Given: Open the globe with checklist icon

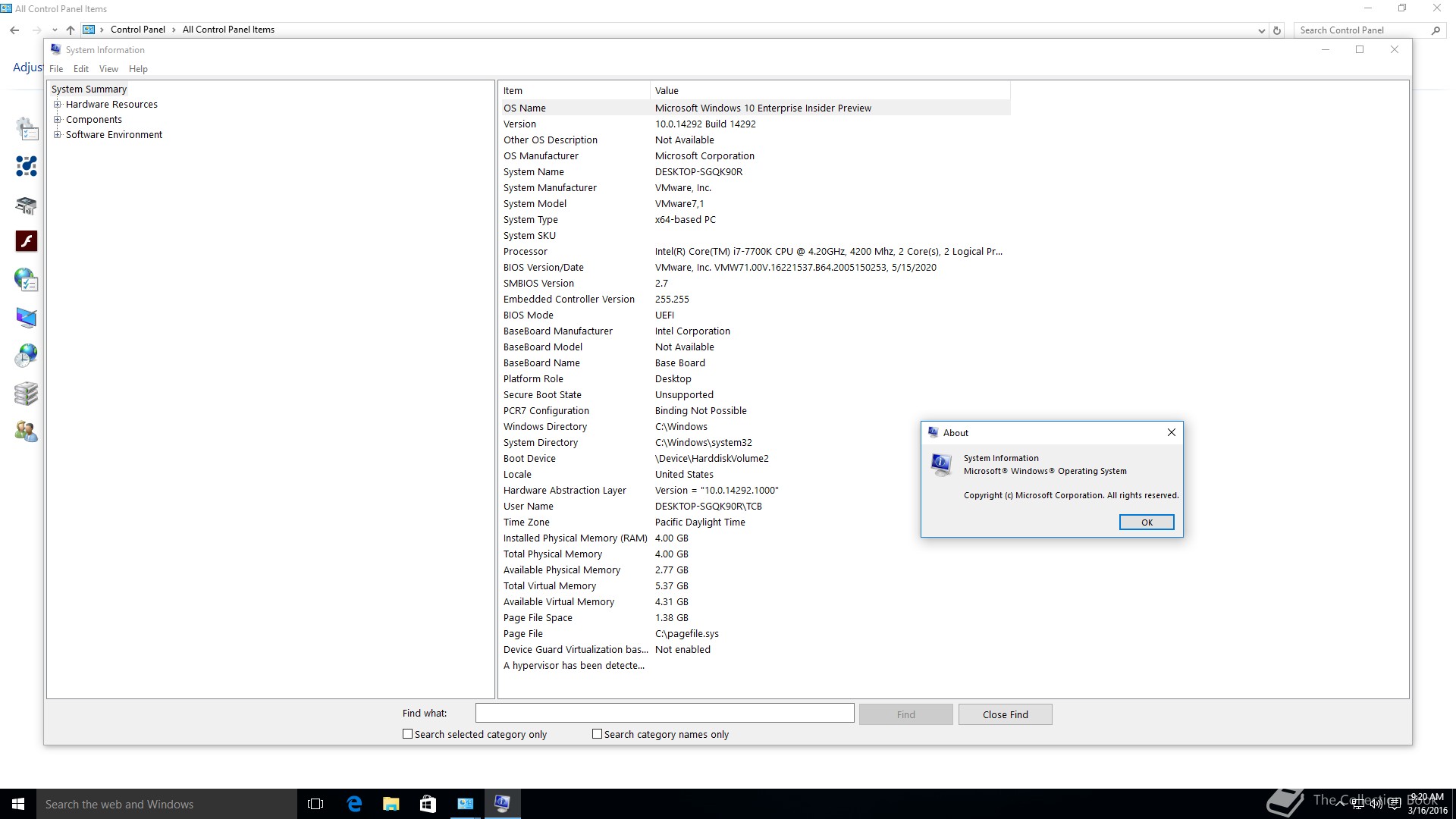Looking at the screenshot, I should [x=27, y=280].
